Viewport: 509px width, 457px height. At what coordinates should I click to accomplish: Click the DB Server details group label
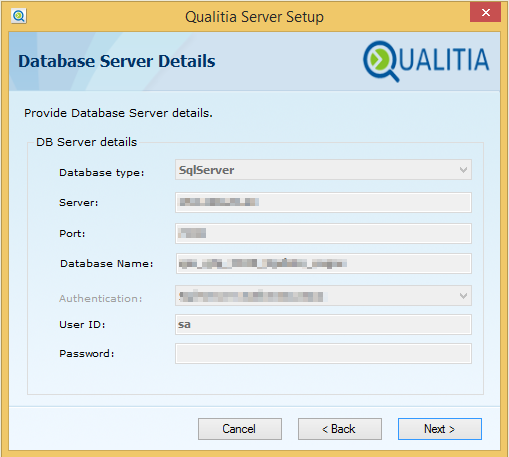click(x=86, y=142)
